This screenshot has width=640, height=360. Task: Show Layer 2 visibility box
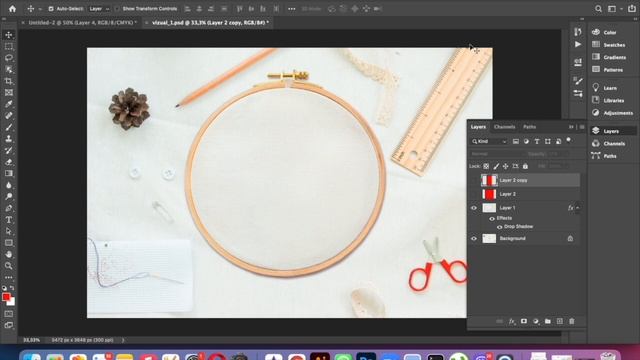pos(474,194)
